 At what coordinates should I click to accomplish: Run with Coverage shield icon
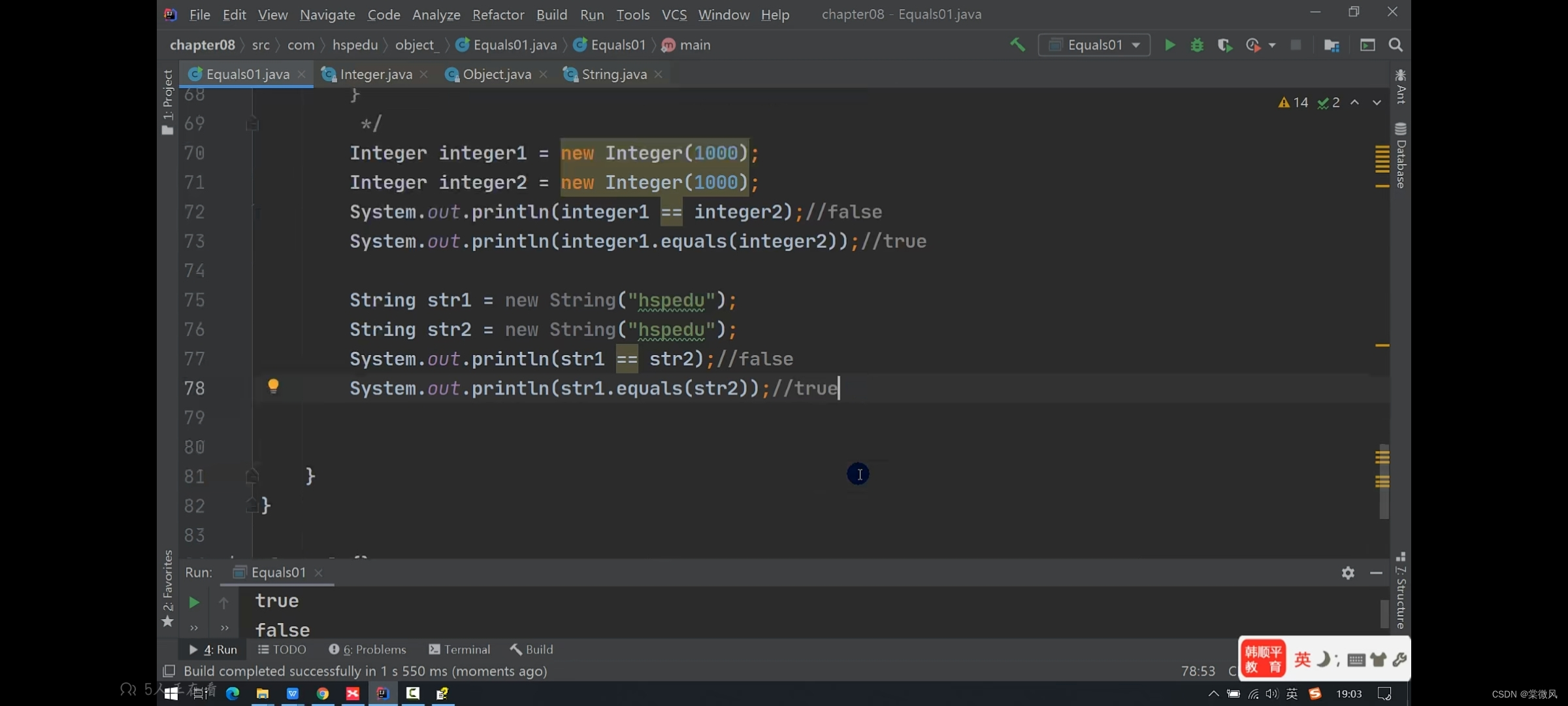point(1224,45)
